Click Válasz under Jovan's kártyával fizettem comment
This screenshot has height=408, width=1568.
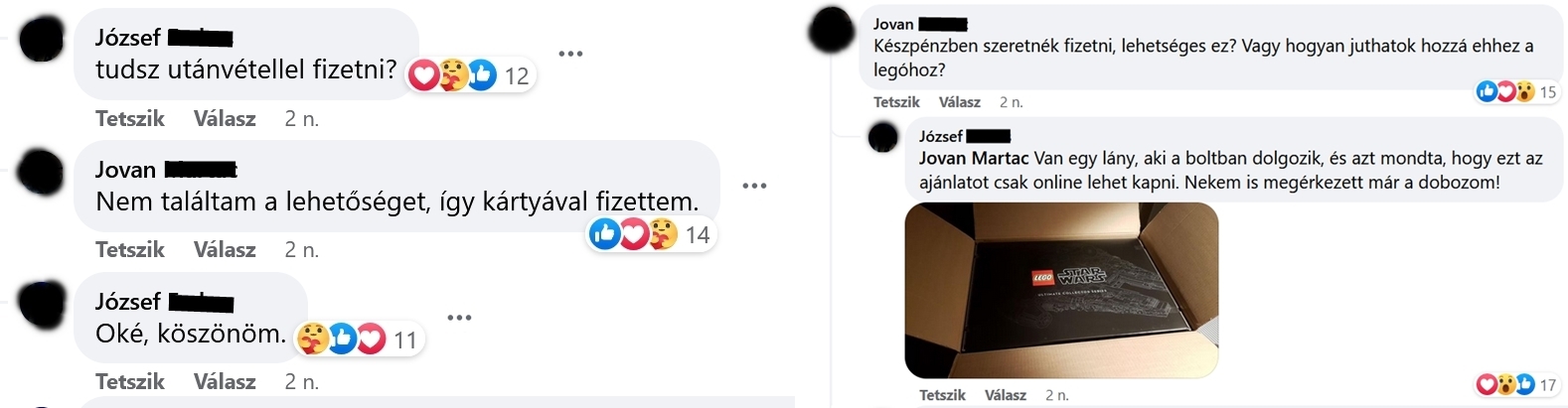point(225,249)
